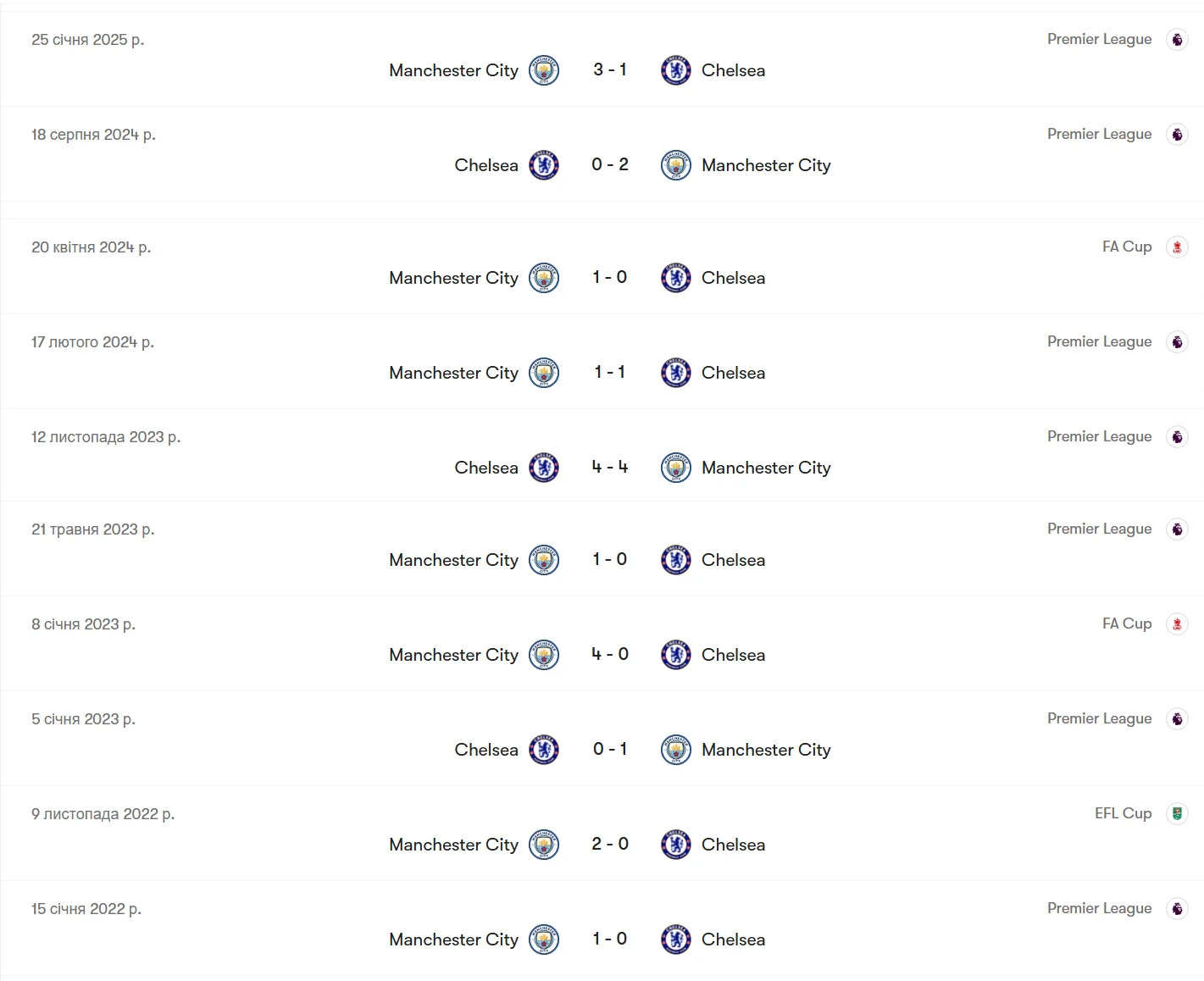Image resolution: width=1204 pixels, height=981 pixels.
Task: Select the 4 - 4 score result
Action: 610,468
